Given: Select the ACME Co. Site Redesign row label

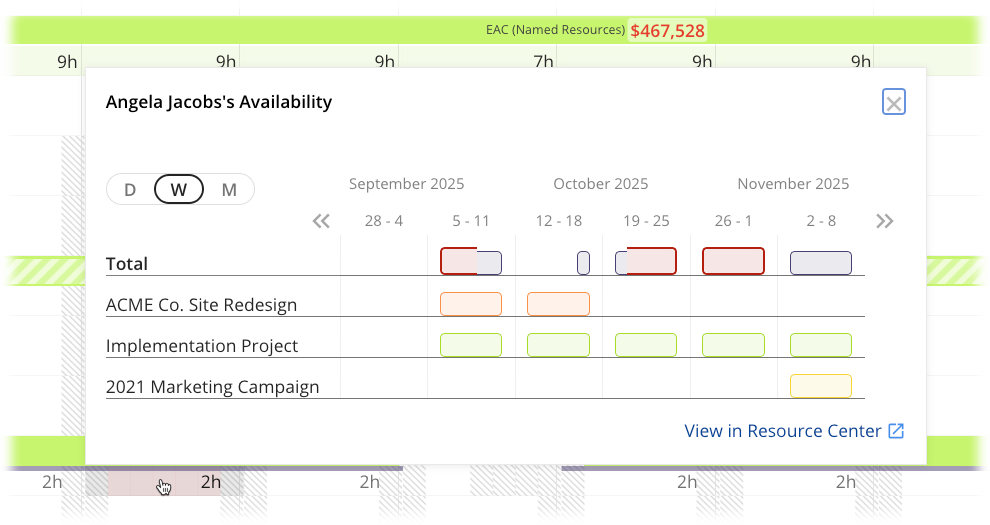Looking at the screenshot, I should [x=201, y=305].
